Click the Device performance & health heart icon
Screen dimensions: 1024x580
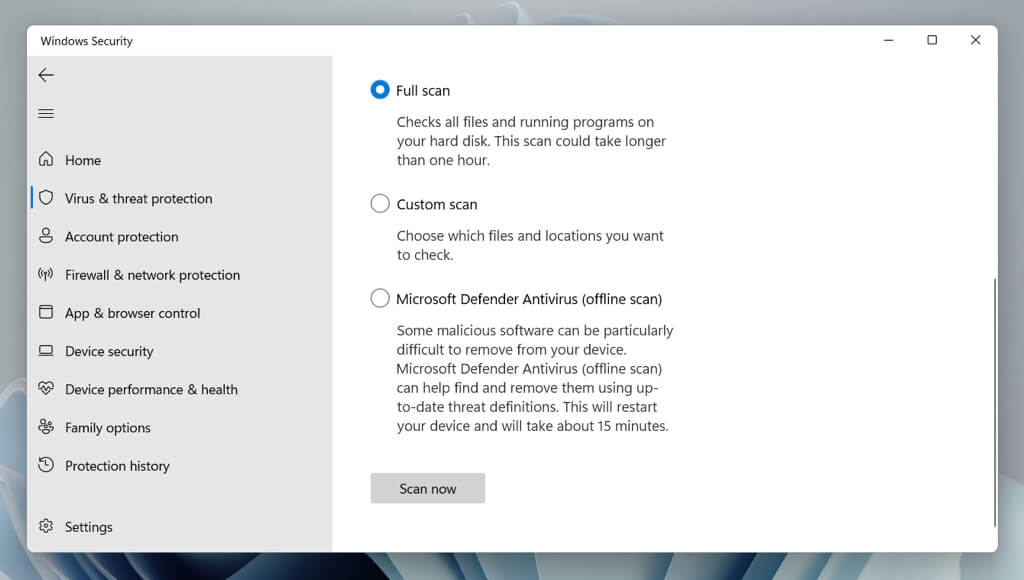[46, 389]
